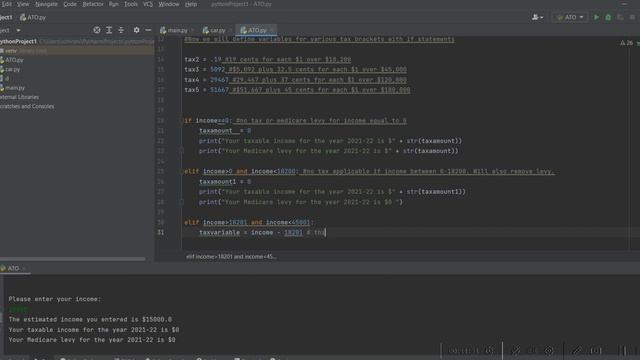Click the green Run button
The width and height of the screenshot is (640, 360).
[x=596, y=18]
